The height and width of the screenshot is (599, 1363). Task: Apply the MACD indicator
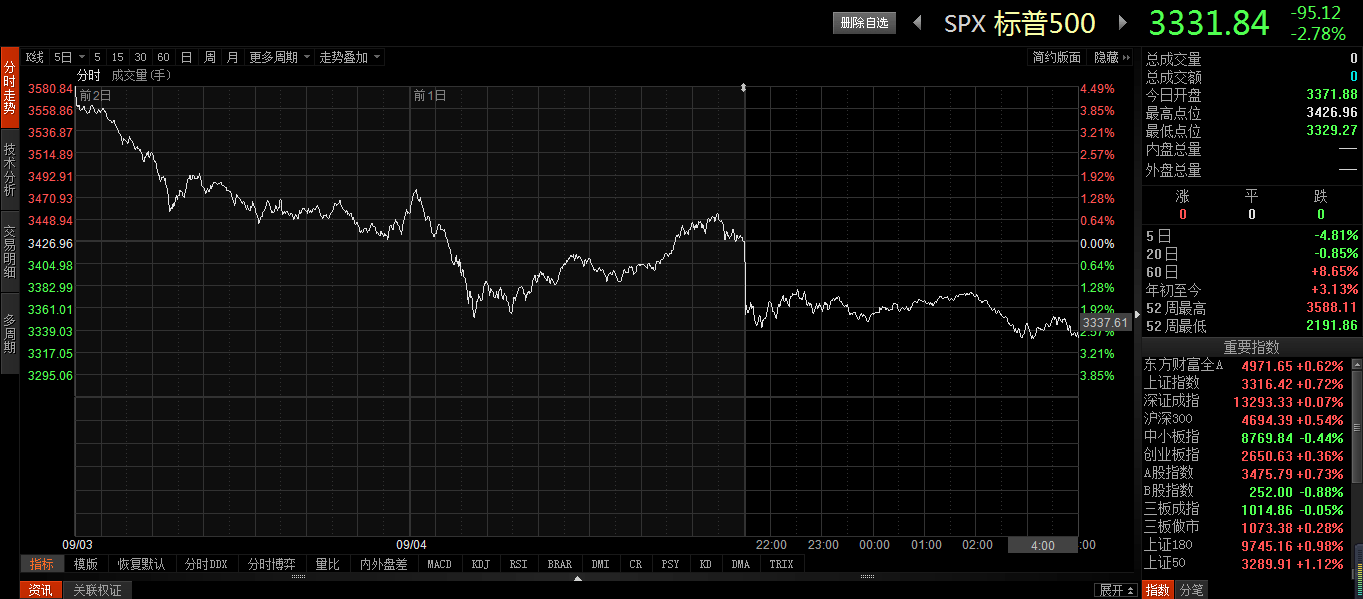(x=439, y=563)
